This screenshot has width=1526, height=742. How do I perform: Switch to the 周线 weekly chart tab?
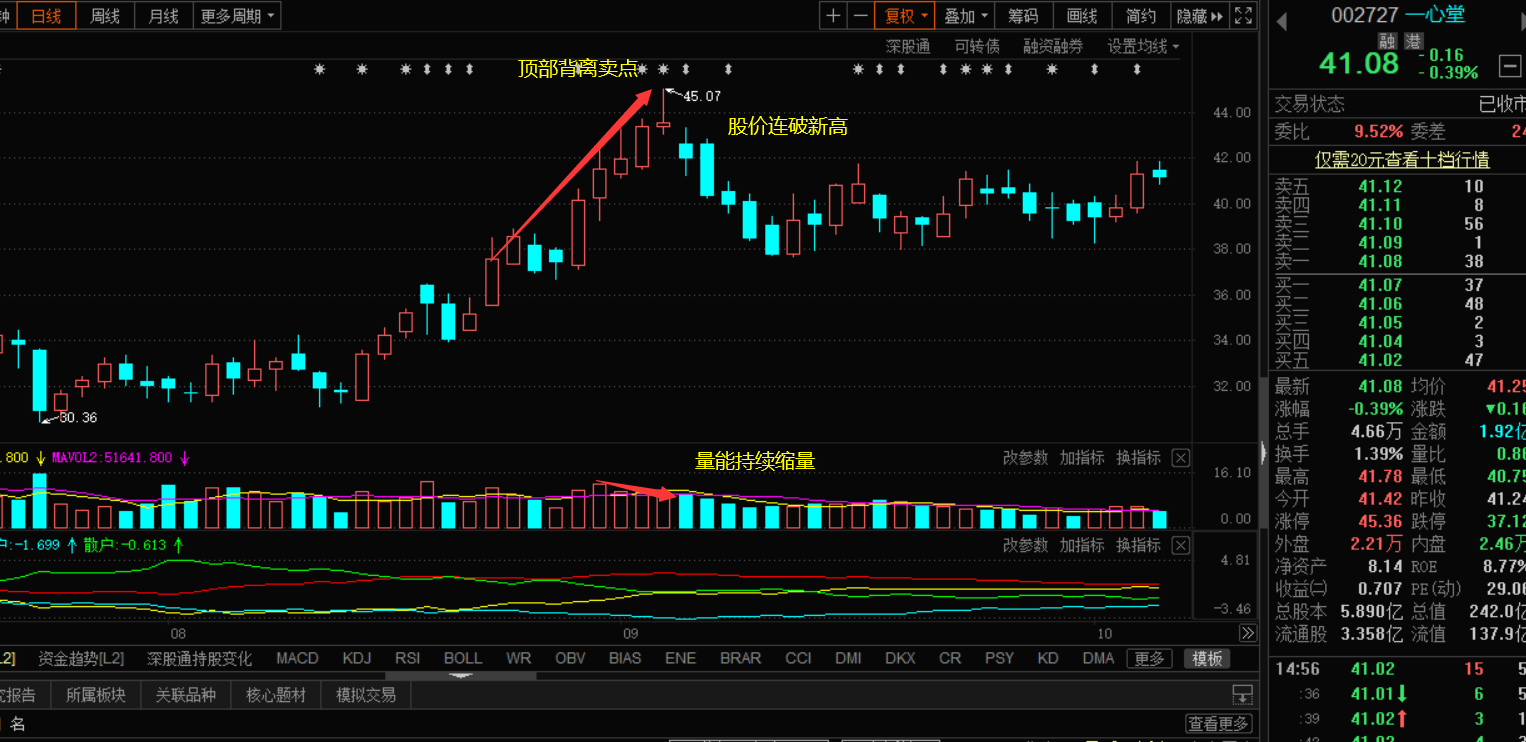[105, 16]
